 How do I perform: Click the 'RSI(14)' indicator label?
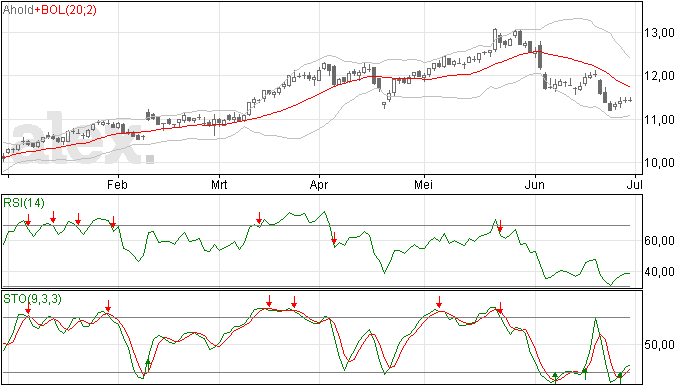(x=24, y=203)
